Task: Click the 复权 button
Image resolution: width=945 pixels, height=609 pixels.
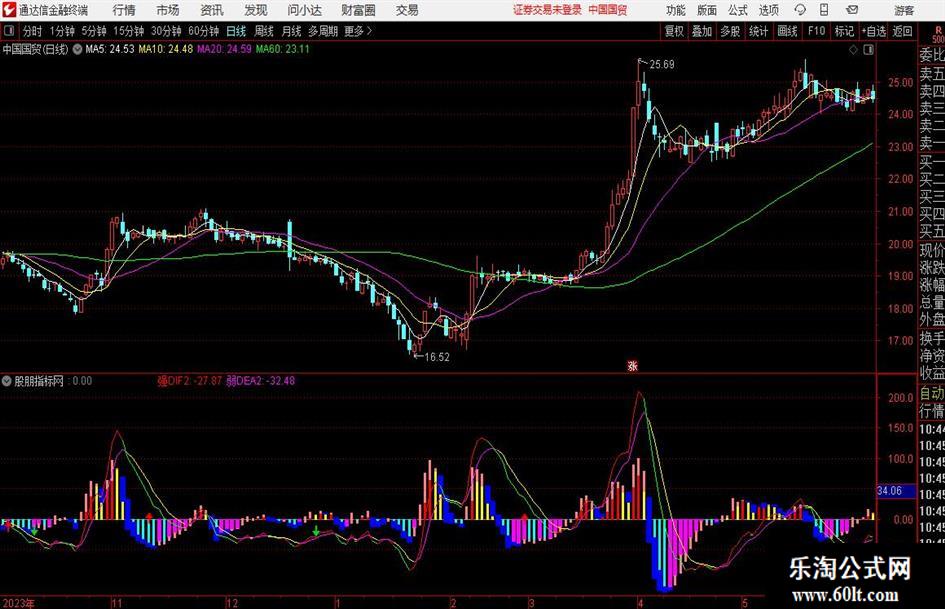Action: coord(674,31)
